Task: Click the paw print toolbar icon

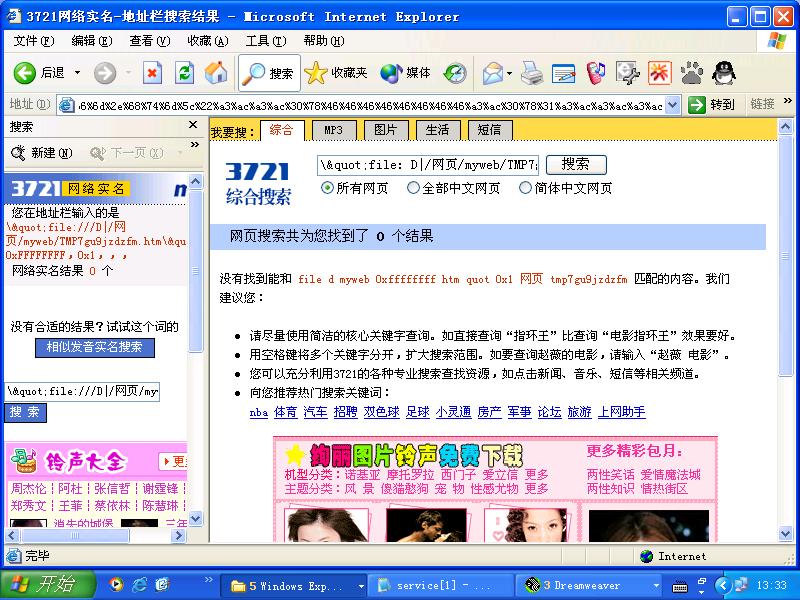Action: (x=691, y=73)
